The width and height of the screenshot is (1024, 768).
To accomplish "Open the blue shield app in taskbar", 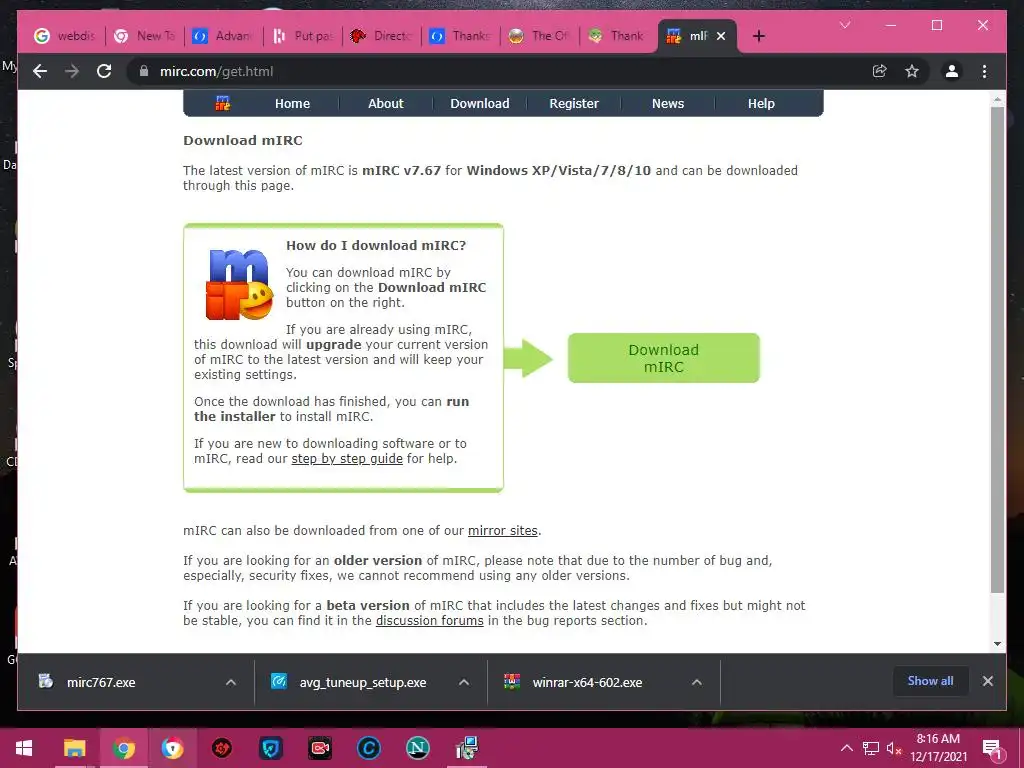I will 270,748.
